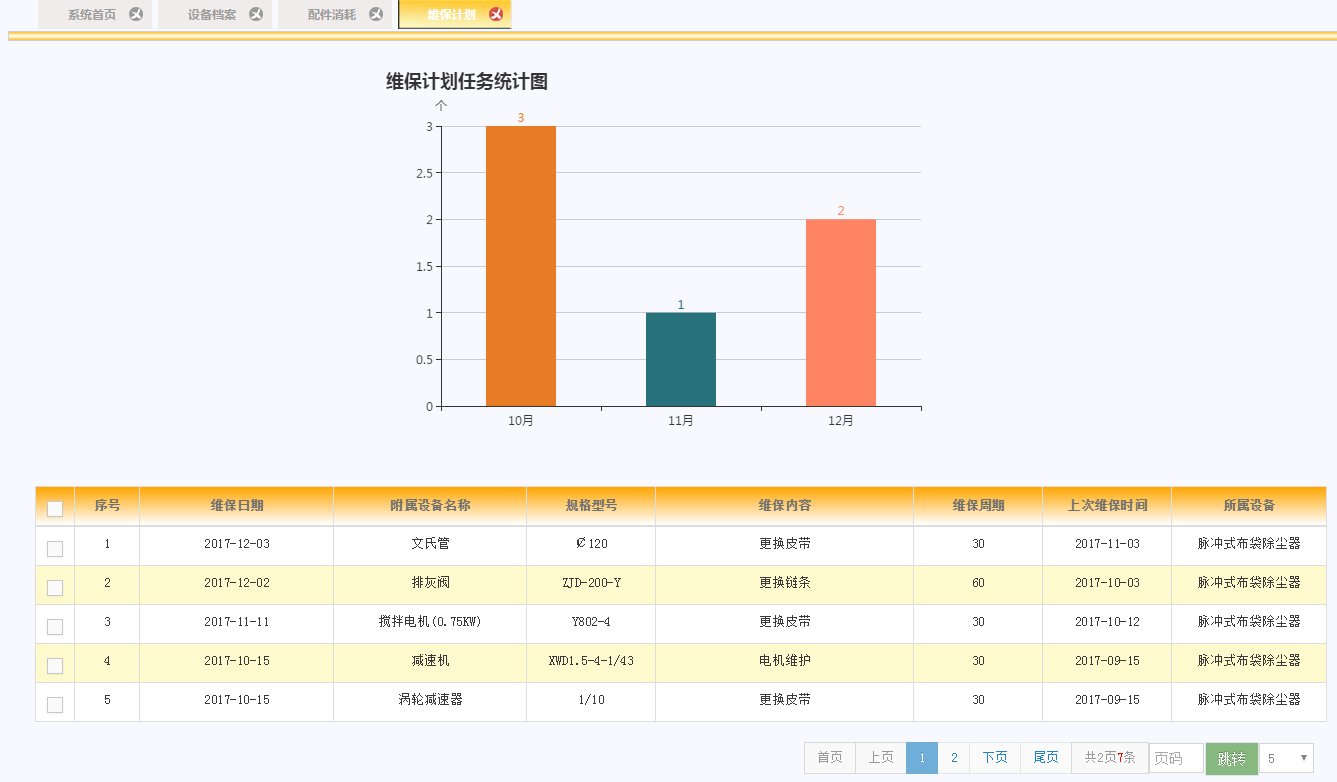Toggle the select-all checkbox in table header
Viewport: 1337px width, 782px height.
tap(55, 508)
